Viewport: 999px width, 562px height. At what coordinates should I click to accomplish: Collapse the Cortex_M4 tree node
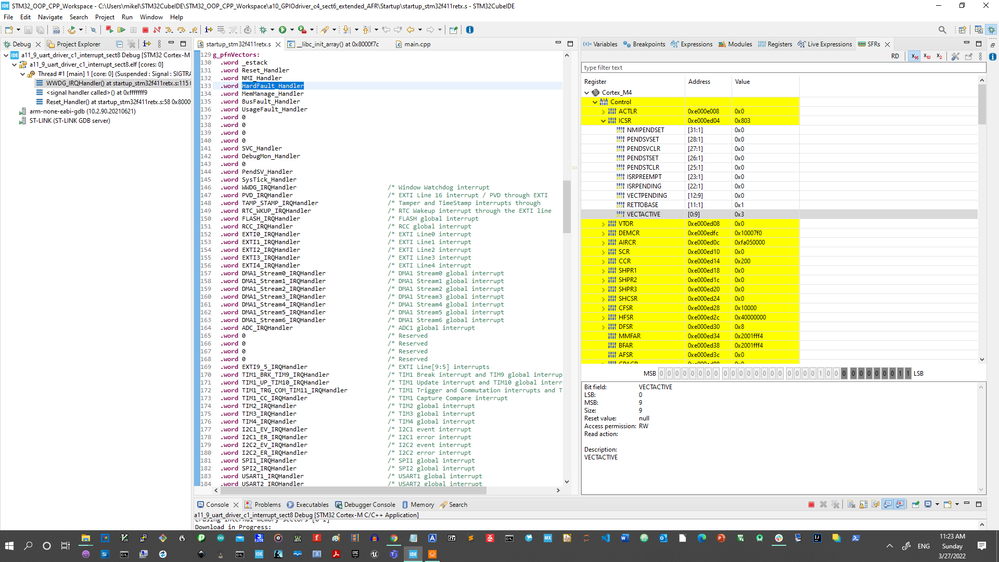pos(587,92)
